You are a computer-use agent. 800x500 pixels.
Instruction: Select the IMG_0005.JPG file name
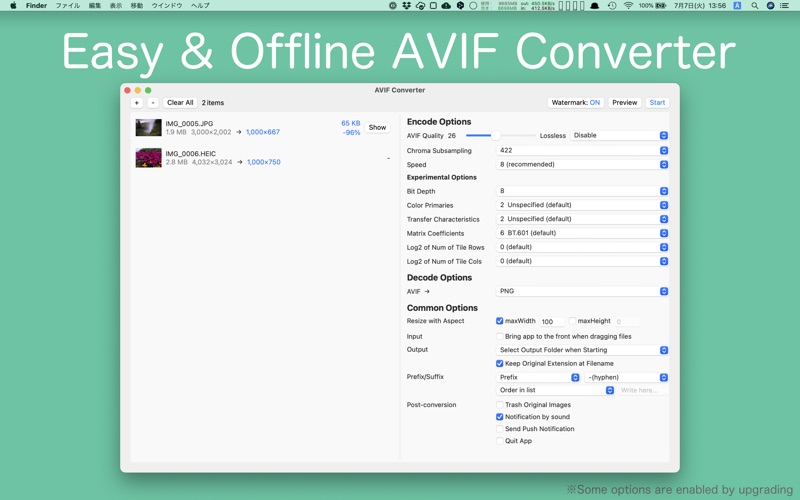189,123
